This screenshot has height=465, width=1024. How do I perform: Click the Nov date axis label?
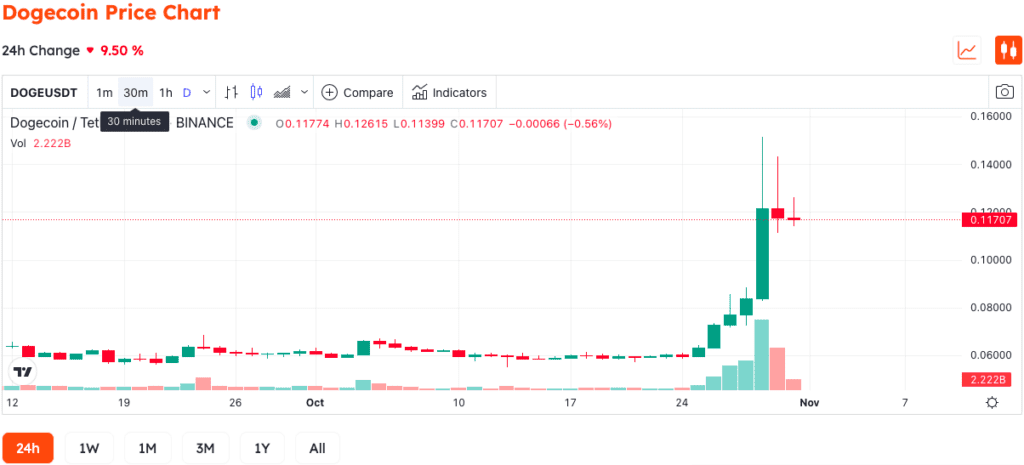click(809, 403)
